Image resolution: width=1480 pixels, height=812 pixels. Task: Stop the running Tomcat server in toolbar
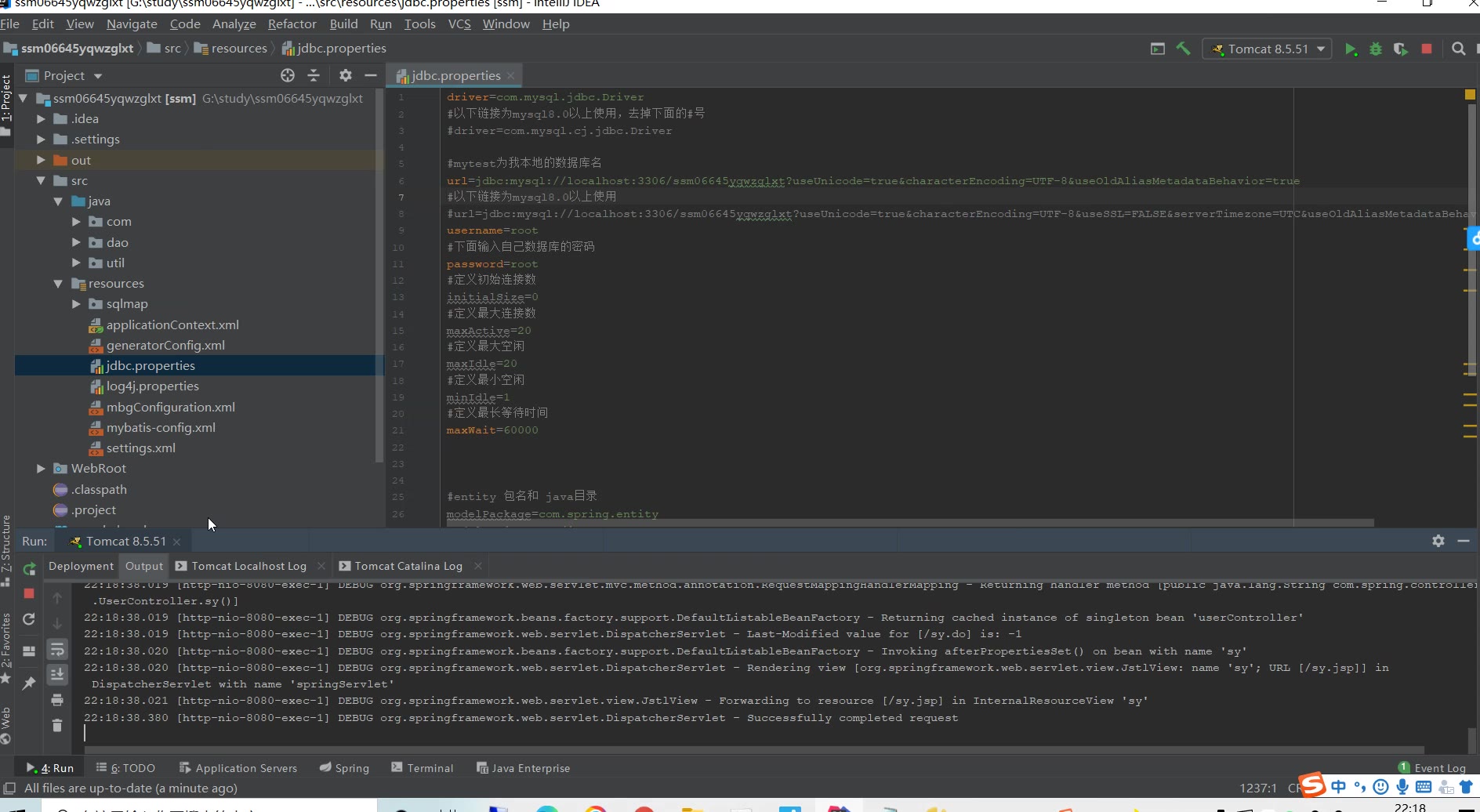point(1427,49)
